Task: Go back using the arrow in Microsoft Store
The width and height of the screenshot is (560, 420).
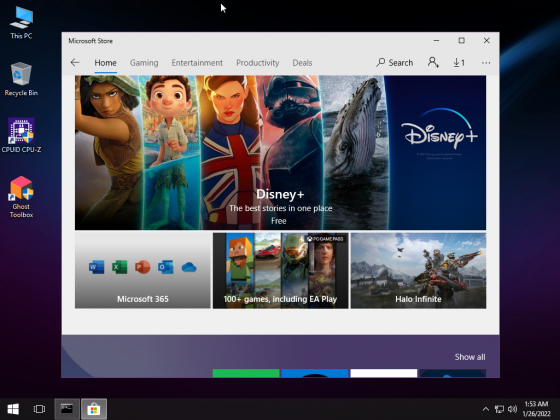Action: [x=75, y=63]
